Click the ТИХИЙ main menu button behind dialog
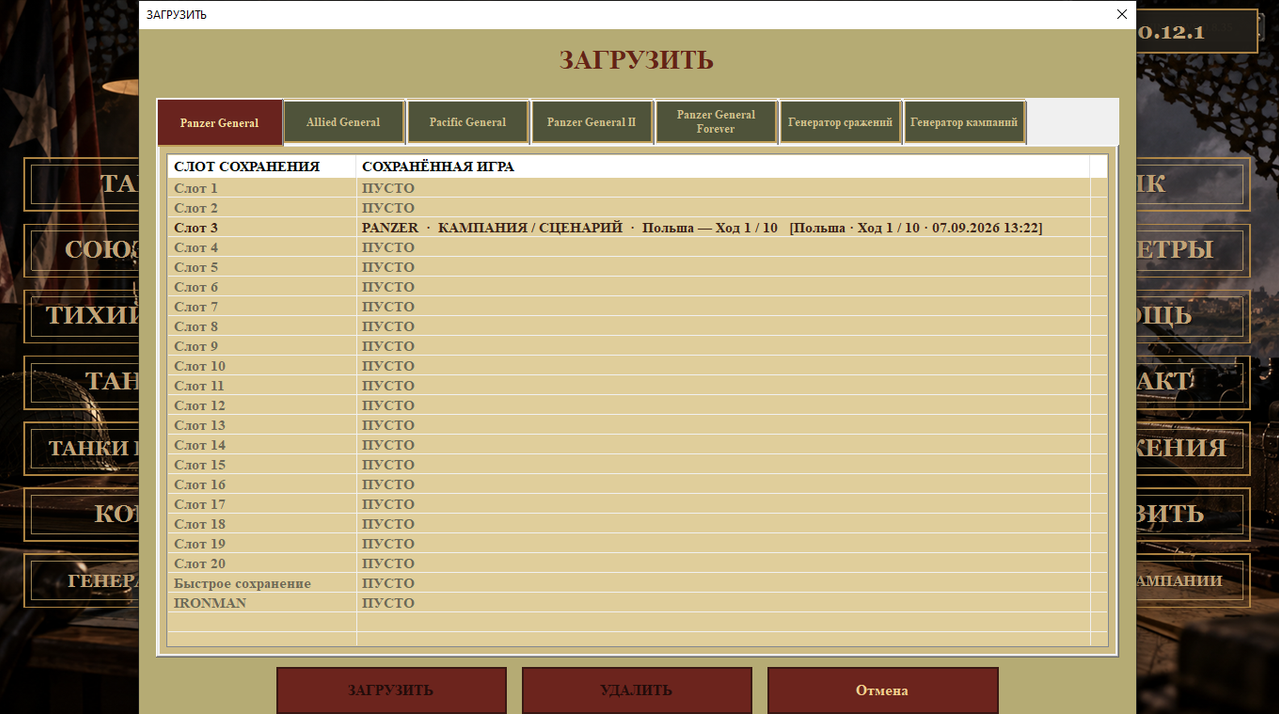This screenshot has height=714, width=1279. (82, 315)
